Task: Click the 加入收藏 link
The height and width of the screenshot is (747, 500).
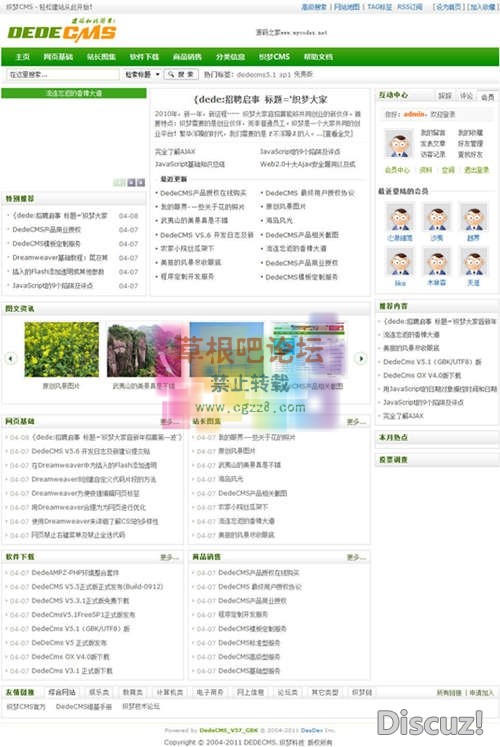Action: click(x=481, y=7)
